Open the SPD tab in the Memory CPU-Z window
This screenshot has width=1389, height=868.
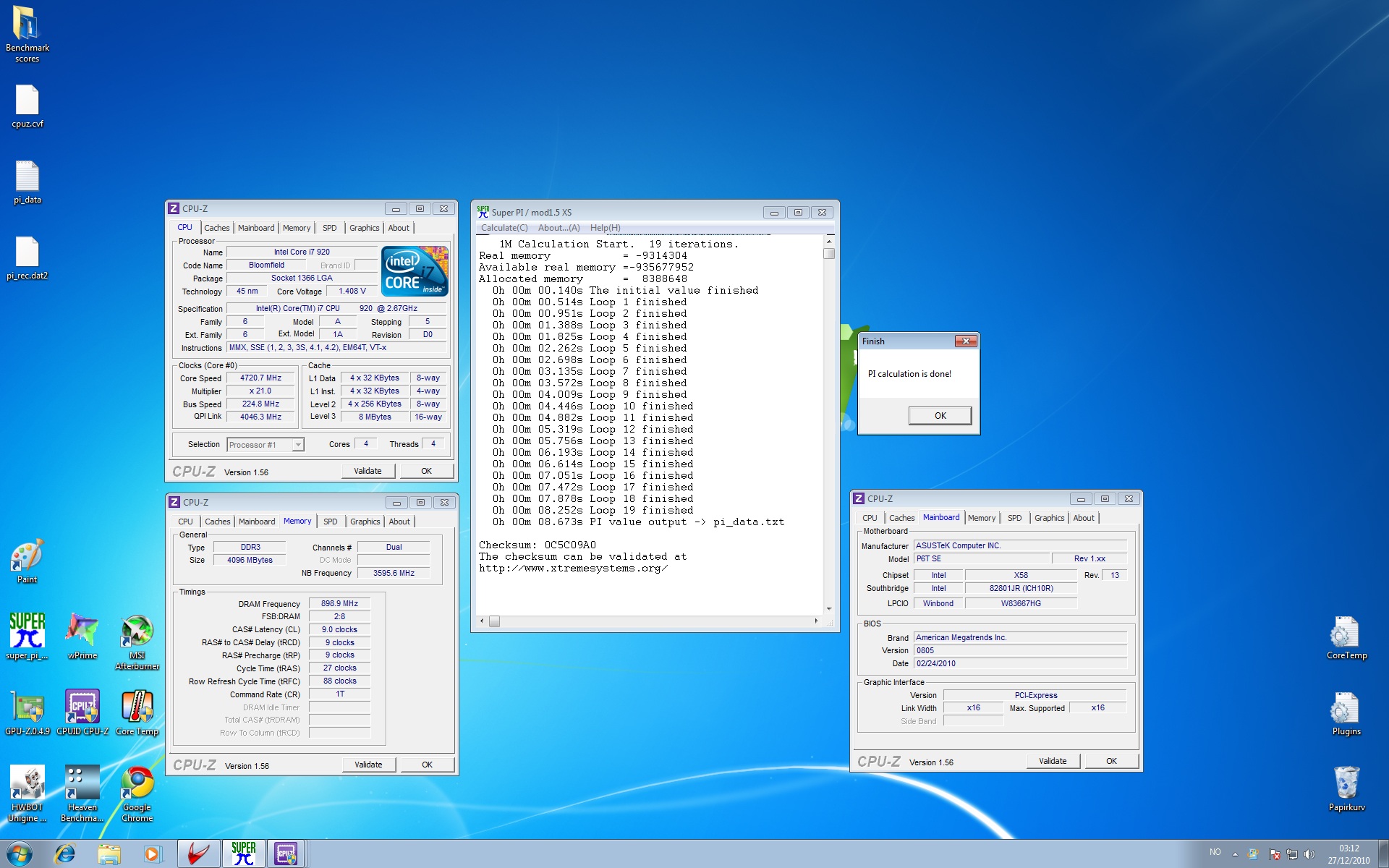pyautogui.click(x=331, y=522)
